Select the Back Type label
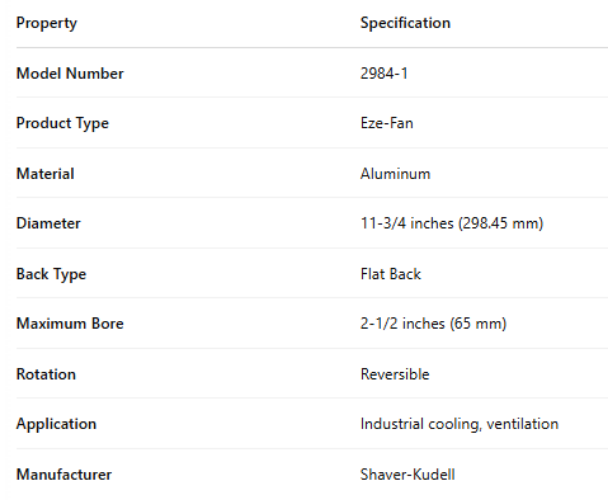 [x=51, y=274]
